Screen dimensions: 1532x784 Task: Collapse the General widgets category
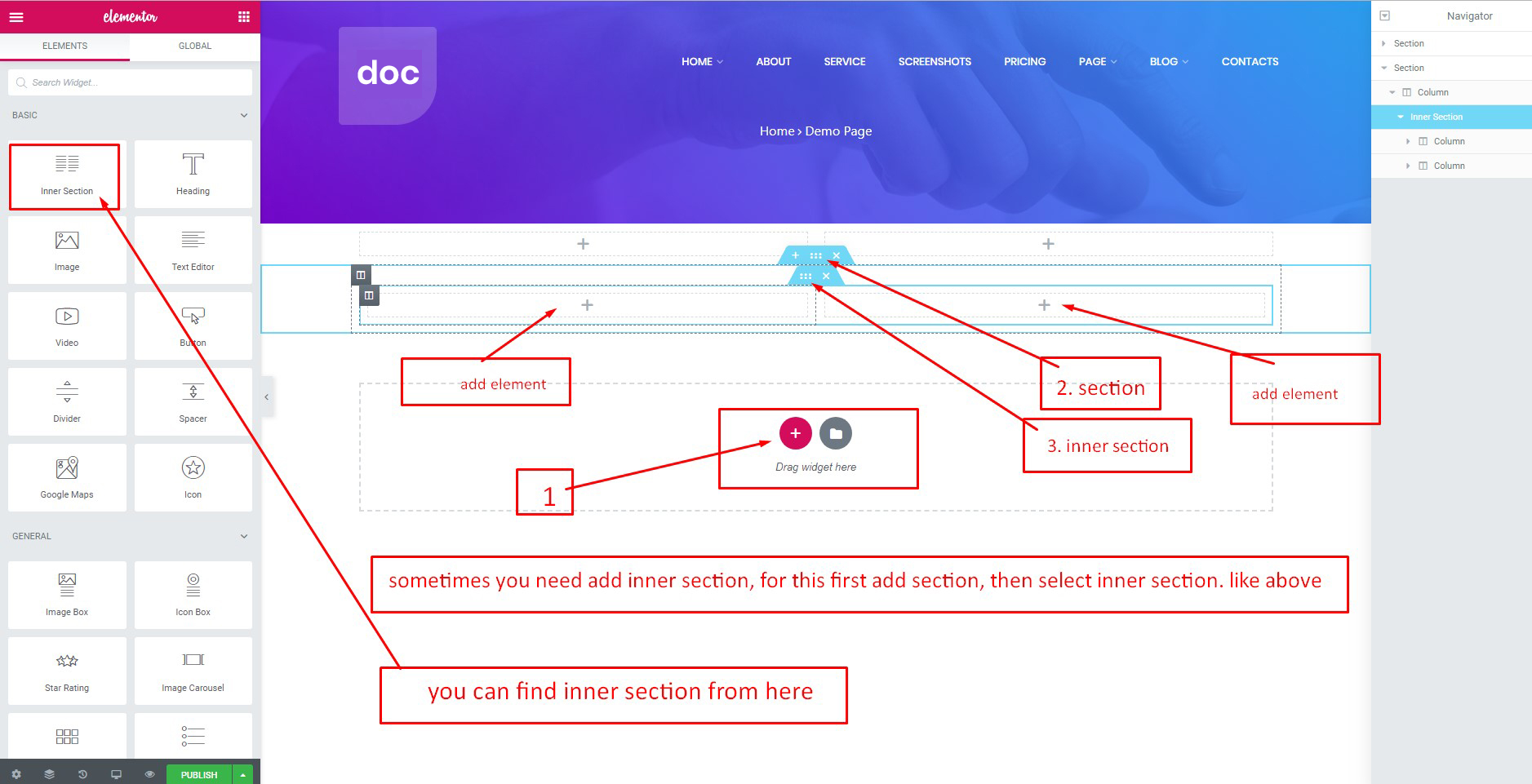pos(244,537)
